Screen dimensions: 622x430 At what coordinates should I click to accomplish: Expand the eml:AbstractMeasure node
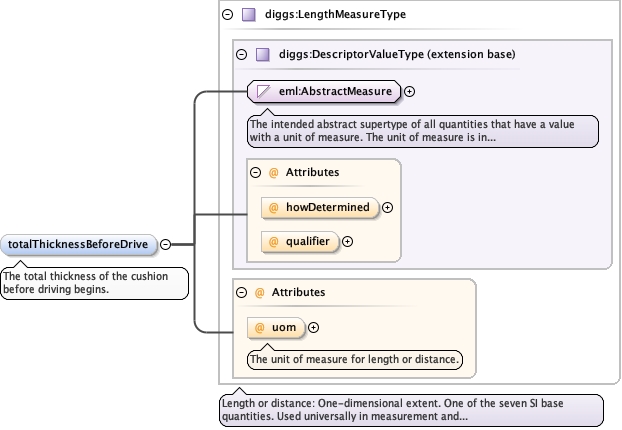[x=410, y=92]
